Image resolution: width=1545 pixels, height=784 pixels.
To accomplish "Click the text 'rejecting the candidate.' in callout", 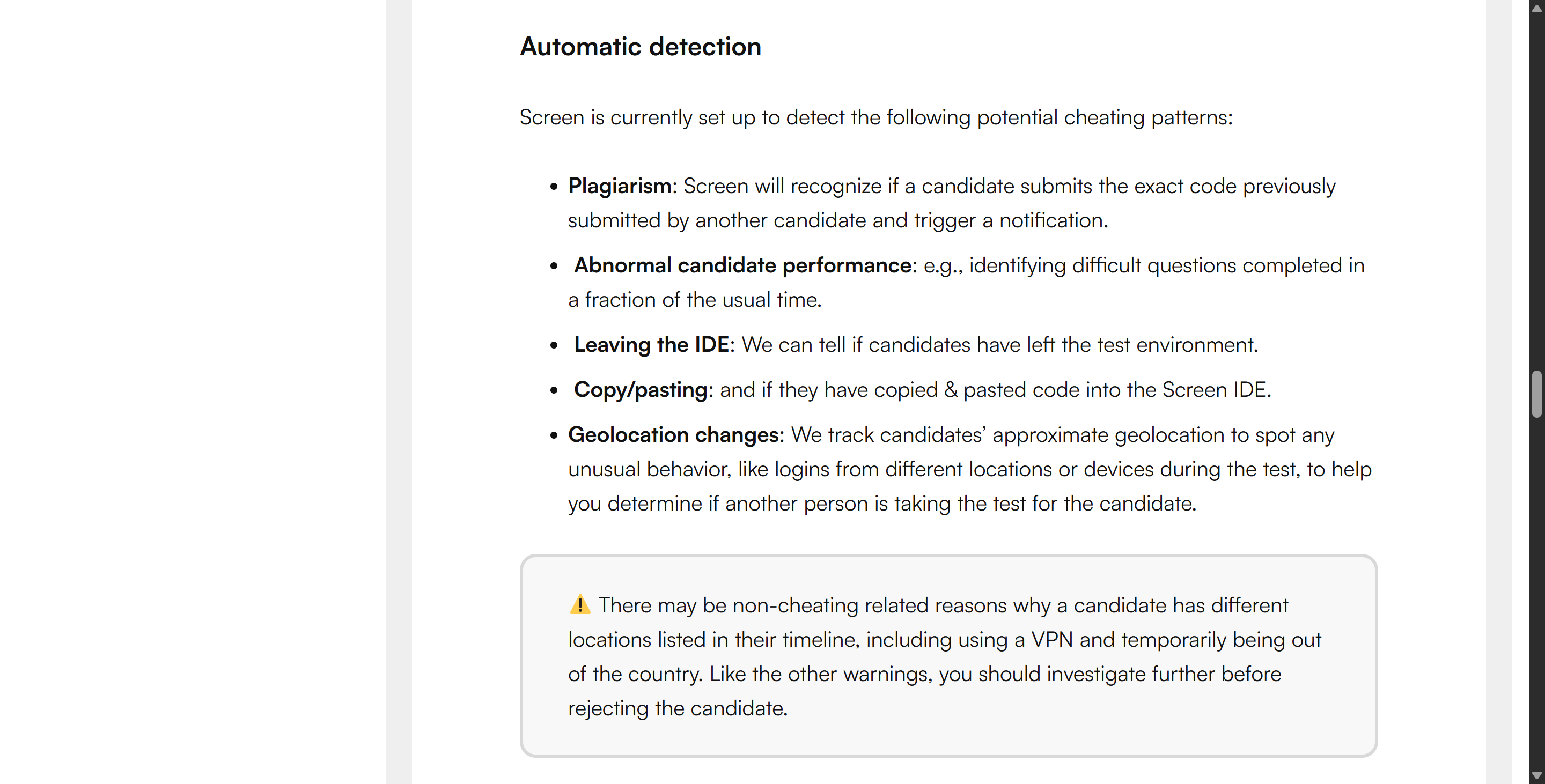I will 678,708.
